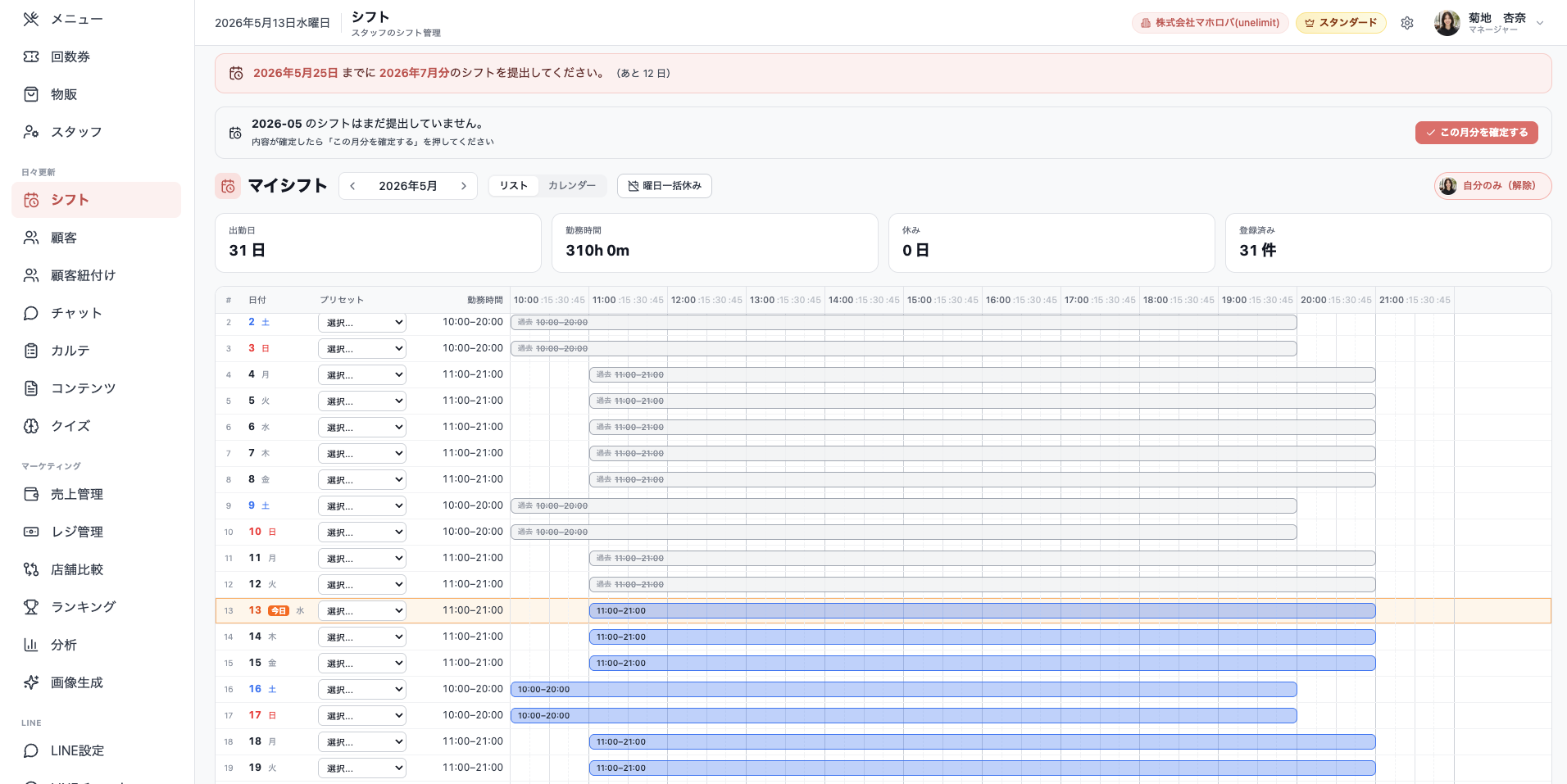Select シフト in sidebar
This screenshot has width=1567, height=784.
(96, 200)
